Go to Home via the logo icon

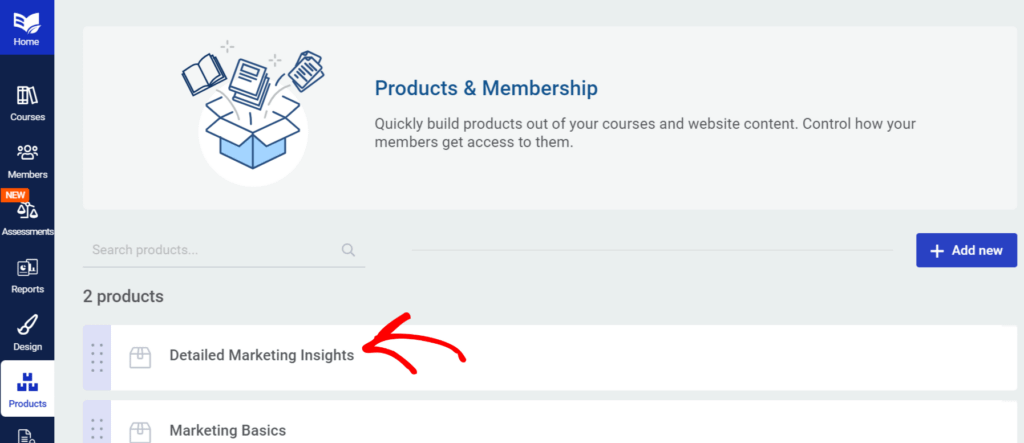[x=27, y=21]
